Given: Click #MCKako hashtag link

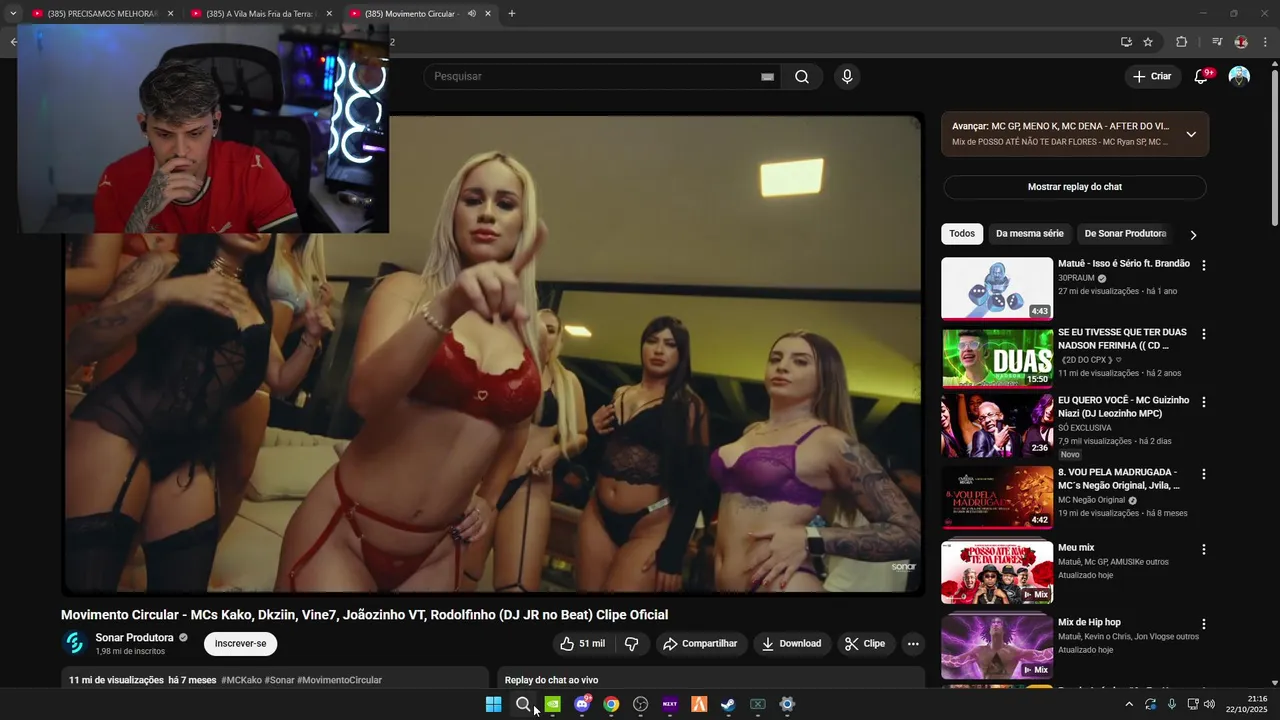Looking at the screenshot, I should 241,680.
